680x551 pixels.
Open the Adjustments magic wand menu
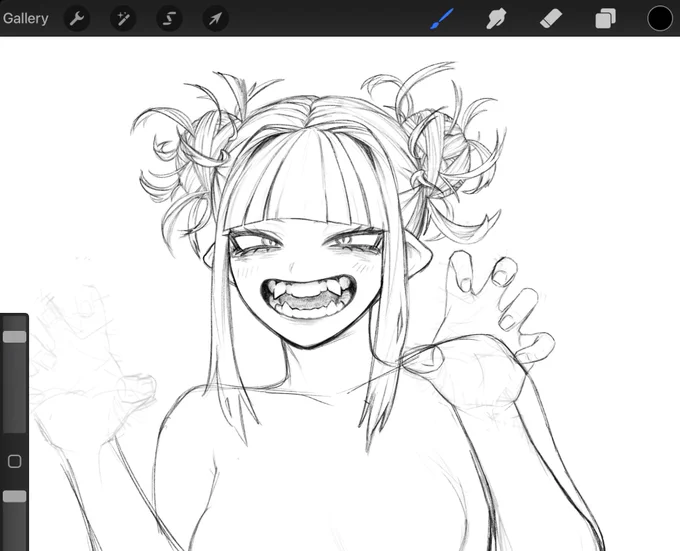[x=123, y=19]
